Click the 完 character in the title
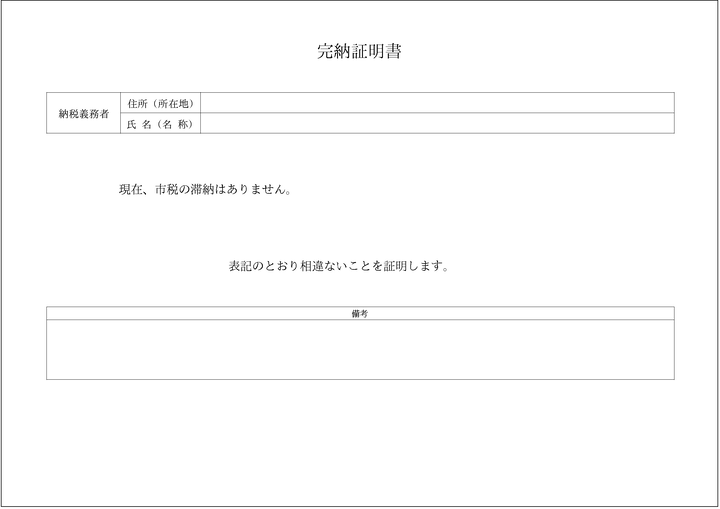 click(x=325, y=52)
